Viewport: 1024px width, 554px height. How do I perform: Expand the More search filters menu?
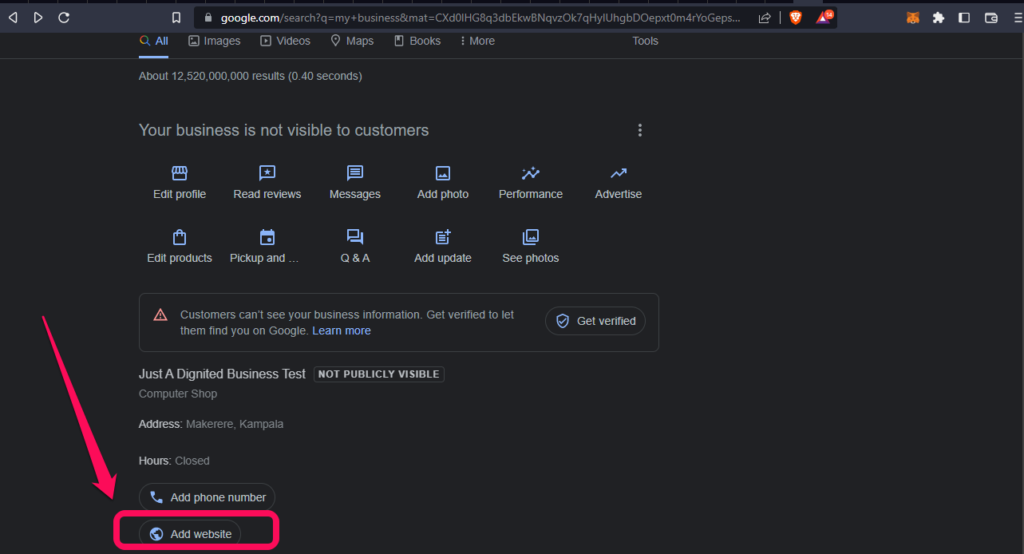pyautogui.click(x=477, y=41)
